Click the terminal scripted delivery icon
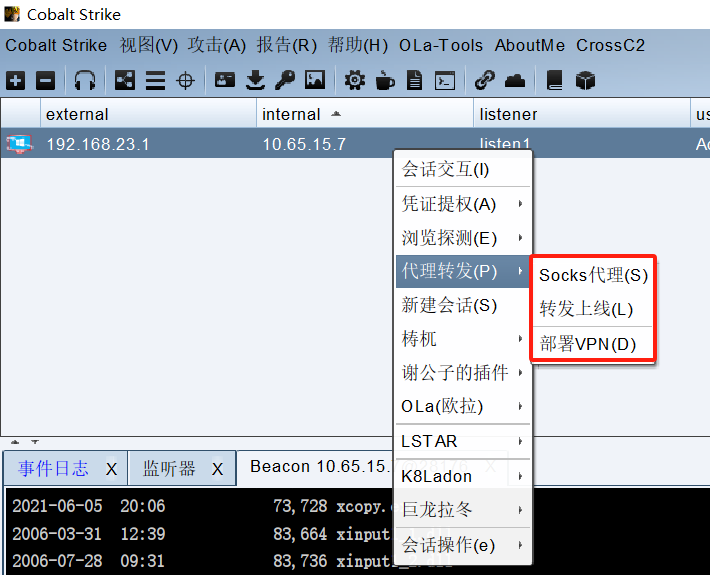Viewport: 710px width, 575px height. tap(445, 81)
